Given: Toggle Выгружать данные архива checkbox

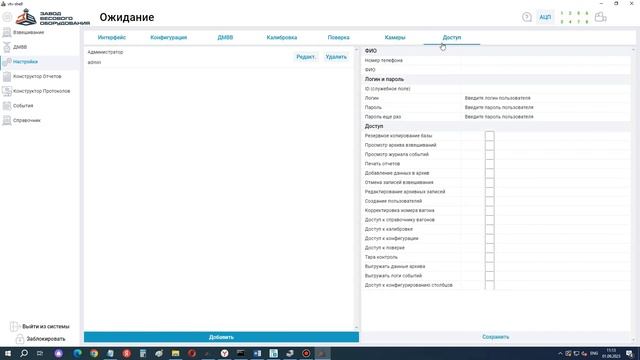Looking at the screenshot, I should pyautogui.click(x=490, y=267).
